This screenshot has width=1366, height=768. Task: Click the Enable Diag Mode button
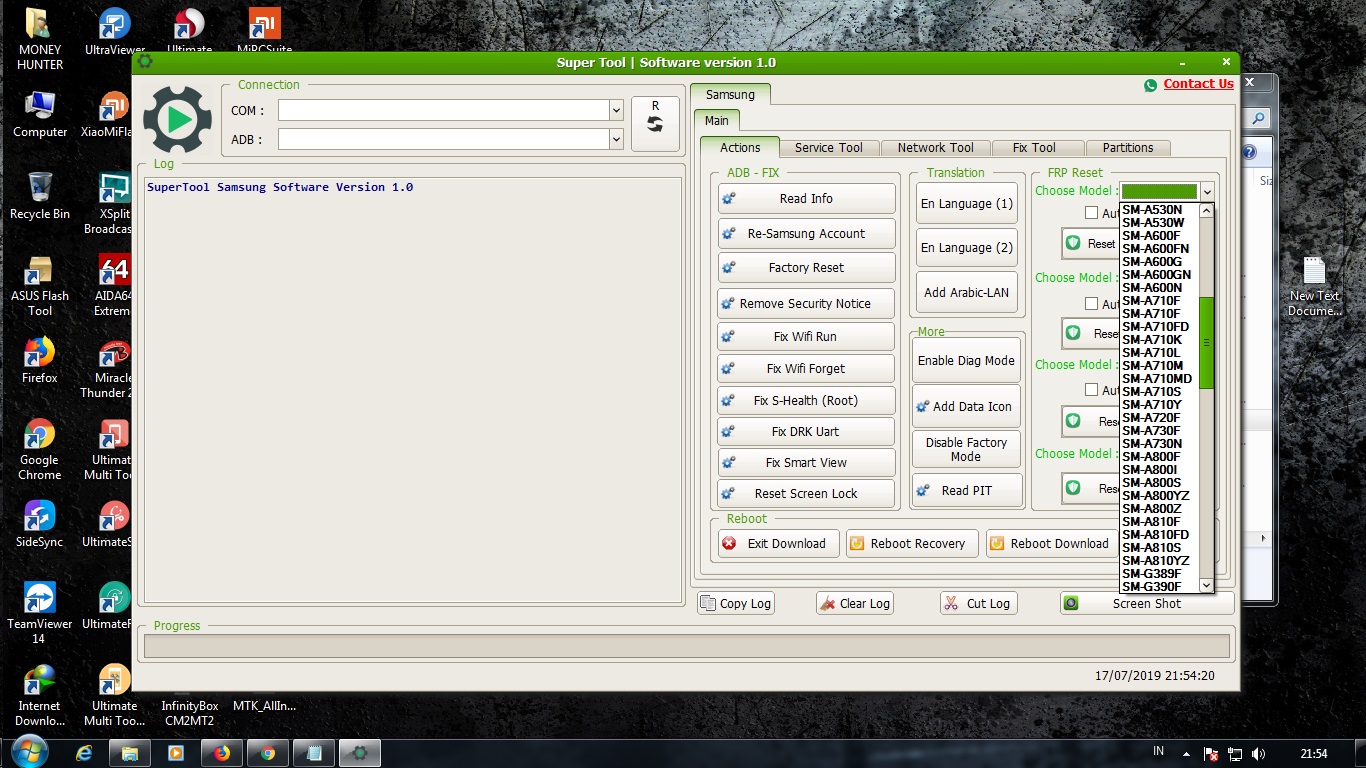click(x=966, y=361)
